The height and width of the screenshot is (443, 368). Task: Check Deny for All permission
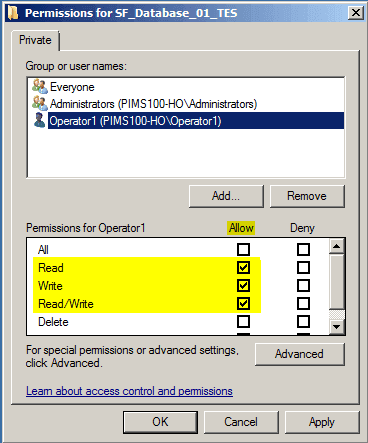click(x=303, y=249)
